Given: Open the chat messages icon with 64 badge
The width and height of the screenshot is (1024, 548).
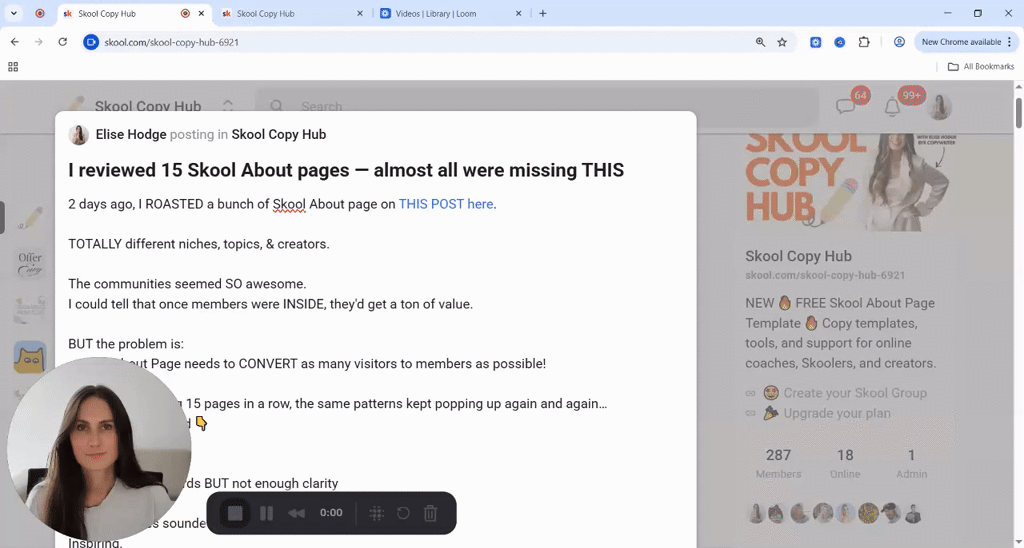Looking at the screenshot, I should [x=846, y=106].
